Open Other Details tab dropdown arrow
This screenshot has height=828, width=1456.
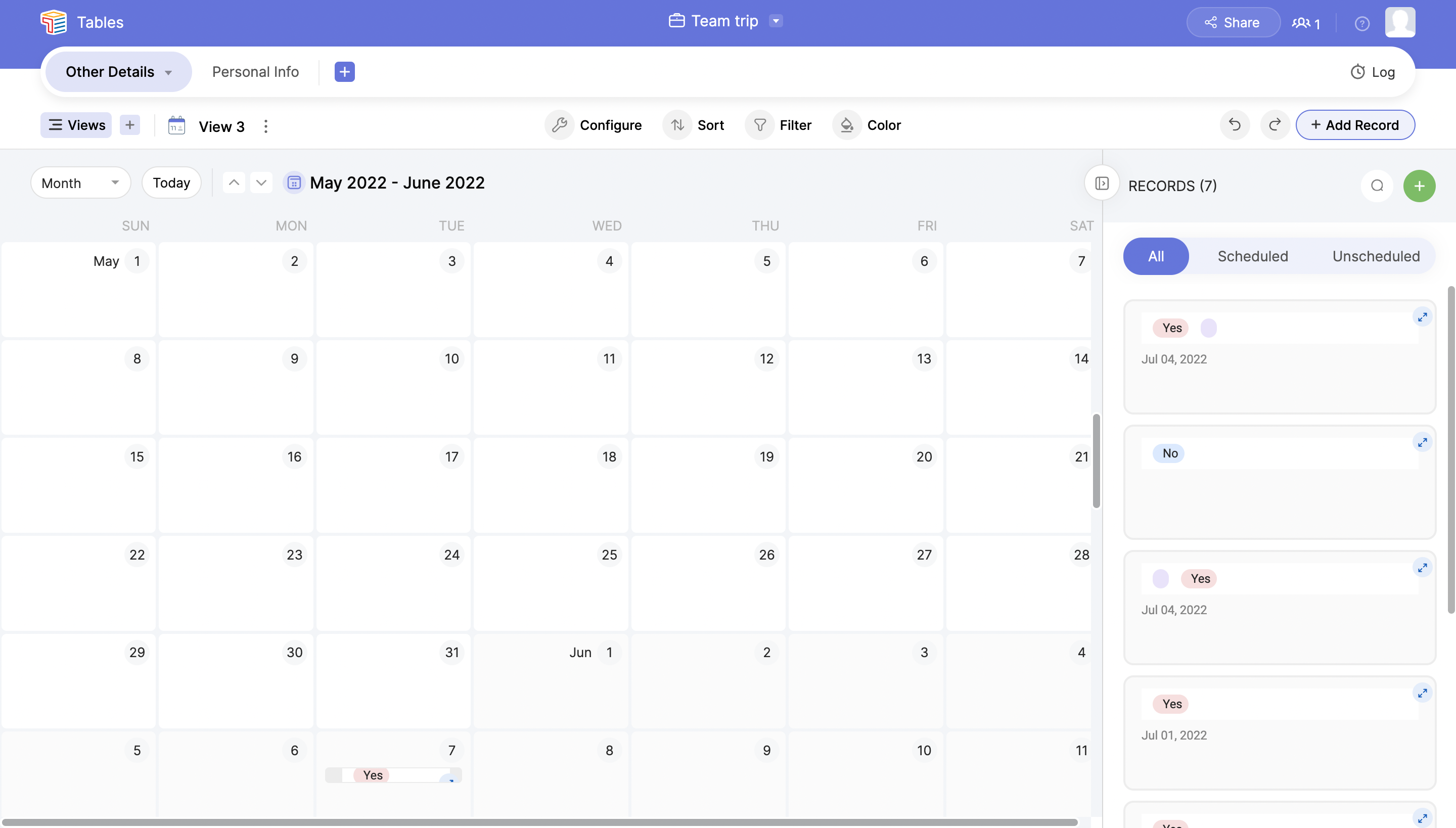point(168,73)
